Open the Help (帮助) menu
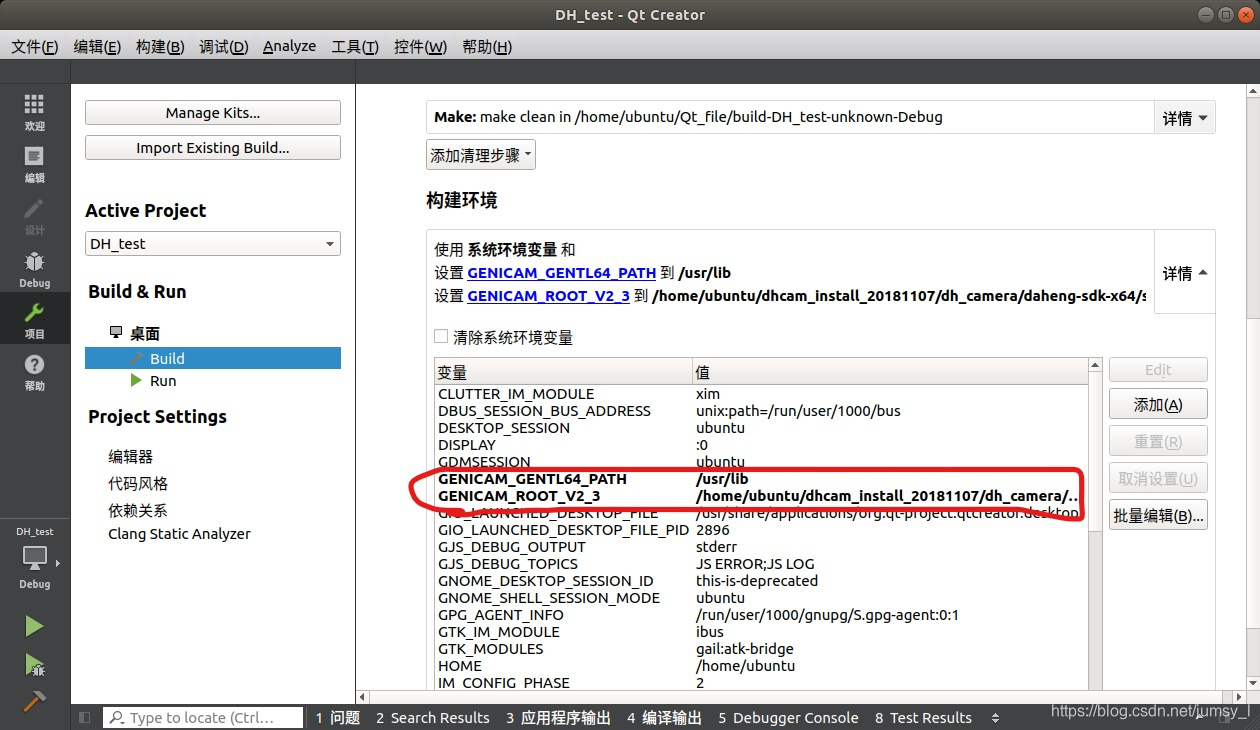Image resolution: width=1260 pixels, height=730 pixels. [487, 47]
